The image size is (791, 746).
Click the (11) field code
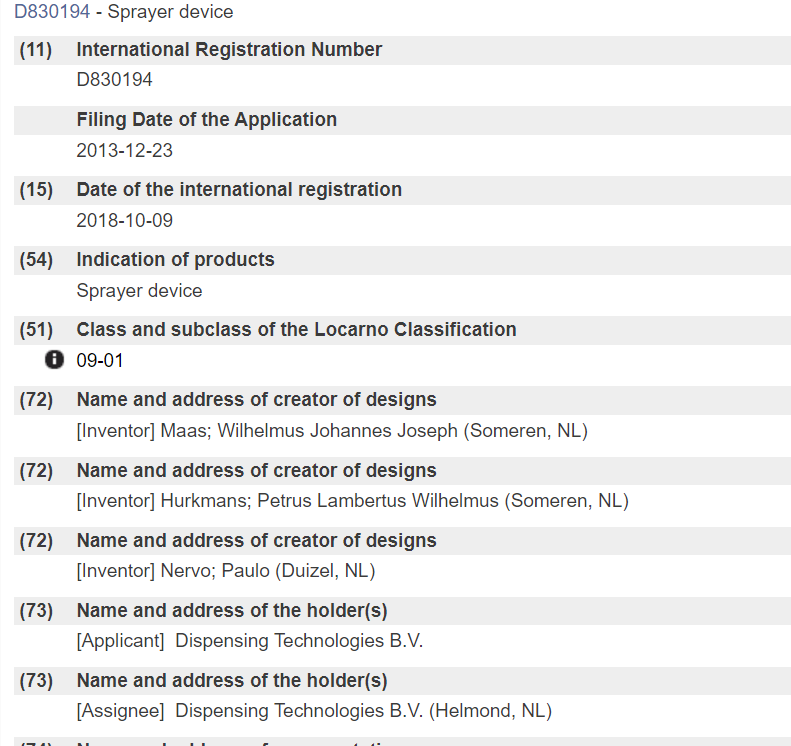[36, 50]
